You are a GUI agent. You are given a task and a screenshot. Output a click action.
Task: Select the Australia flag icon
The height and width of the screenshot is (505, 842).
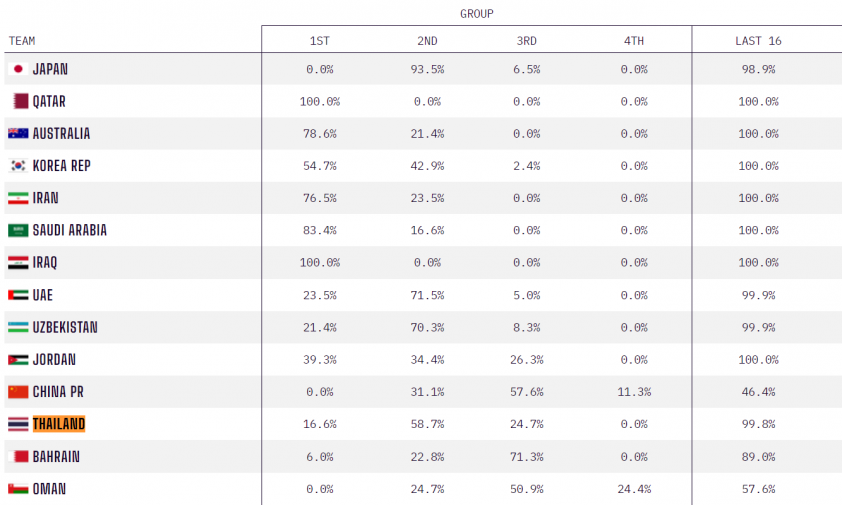[18, 133]
